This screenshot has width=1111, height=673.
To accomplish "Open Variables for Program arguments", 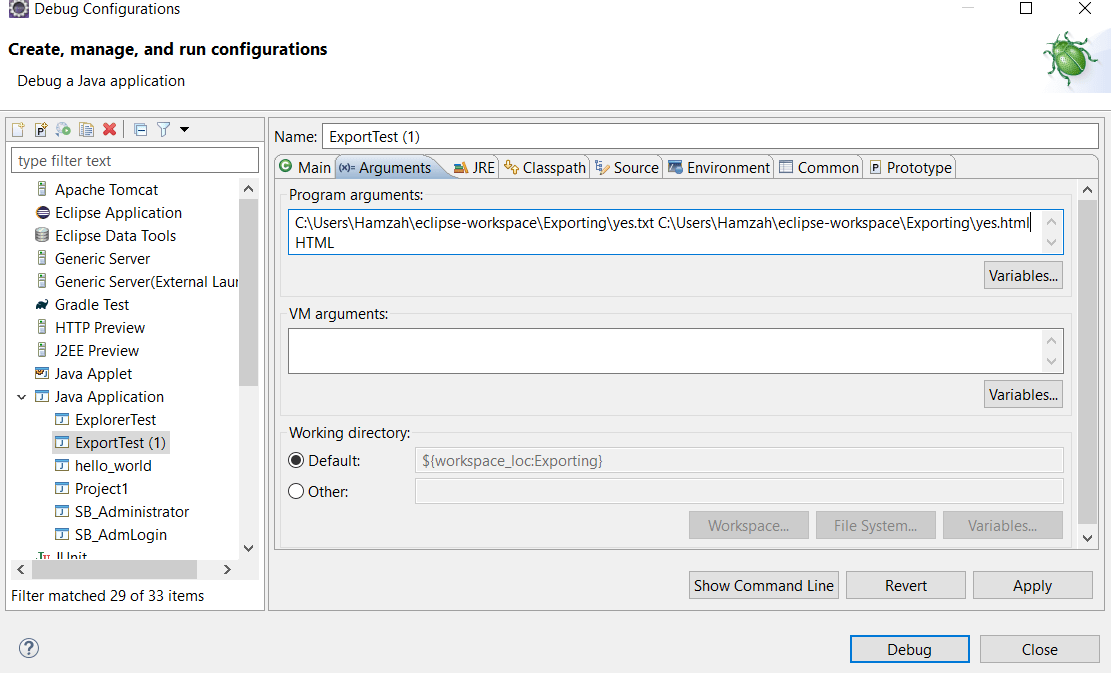I will (x=1022, y=275).
